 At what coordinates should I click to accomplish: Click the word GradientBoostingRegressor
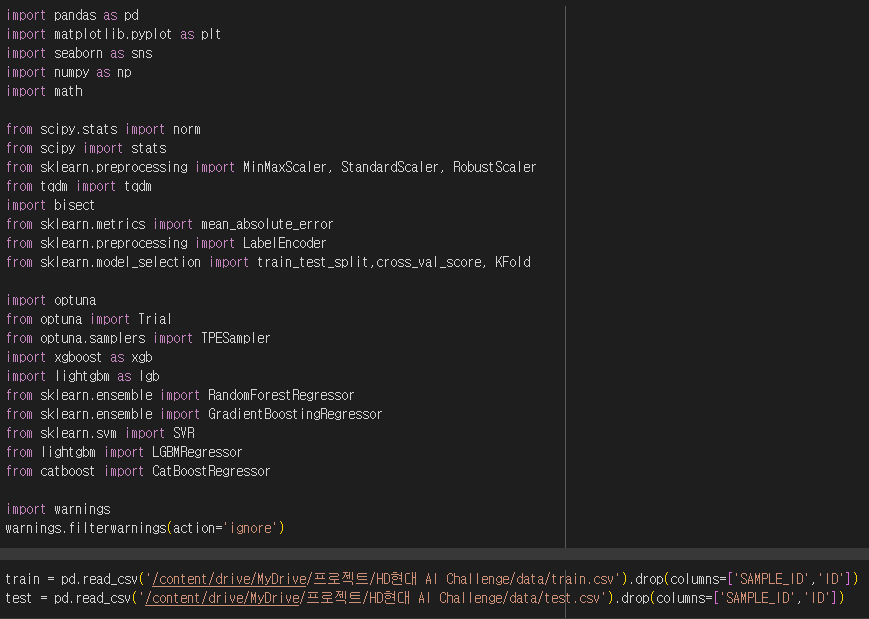point(295,414)
